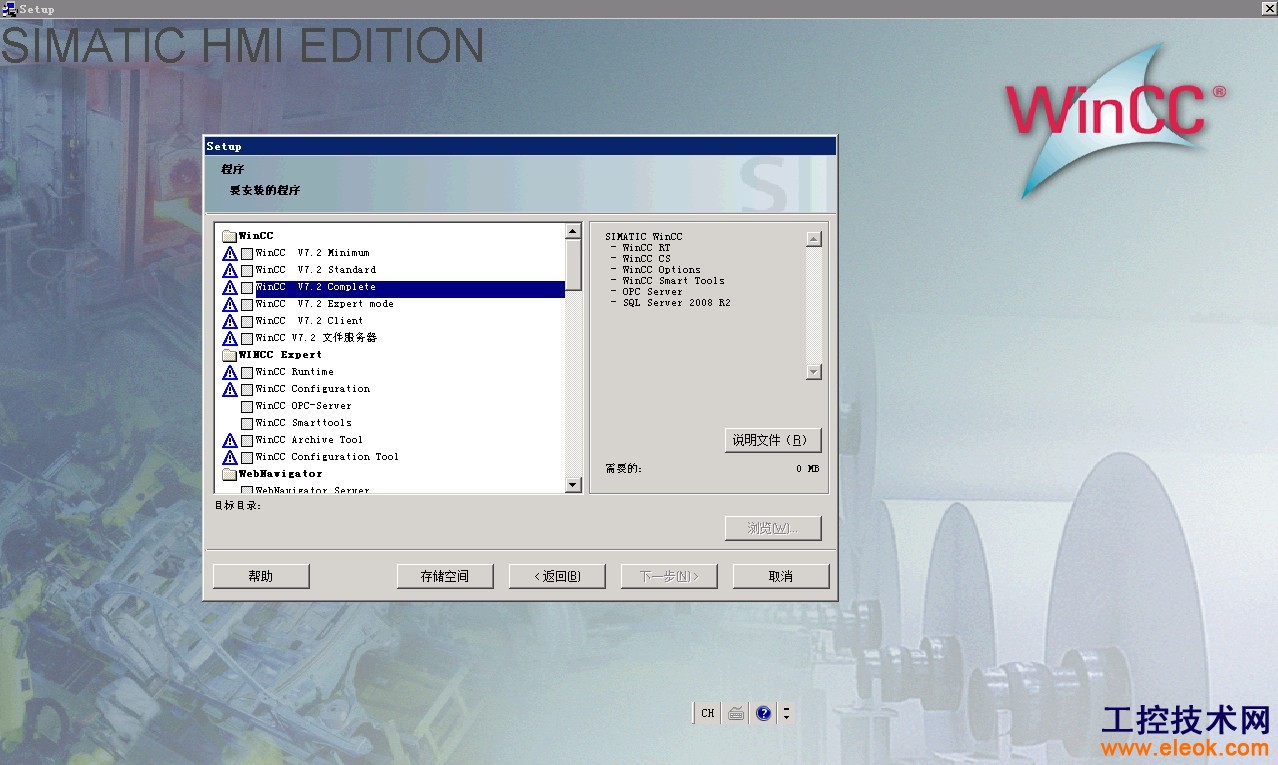
Task: Click the WINCC Expert group heading
Action: (280, 355)
